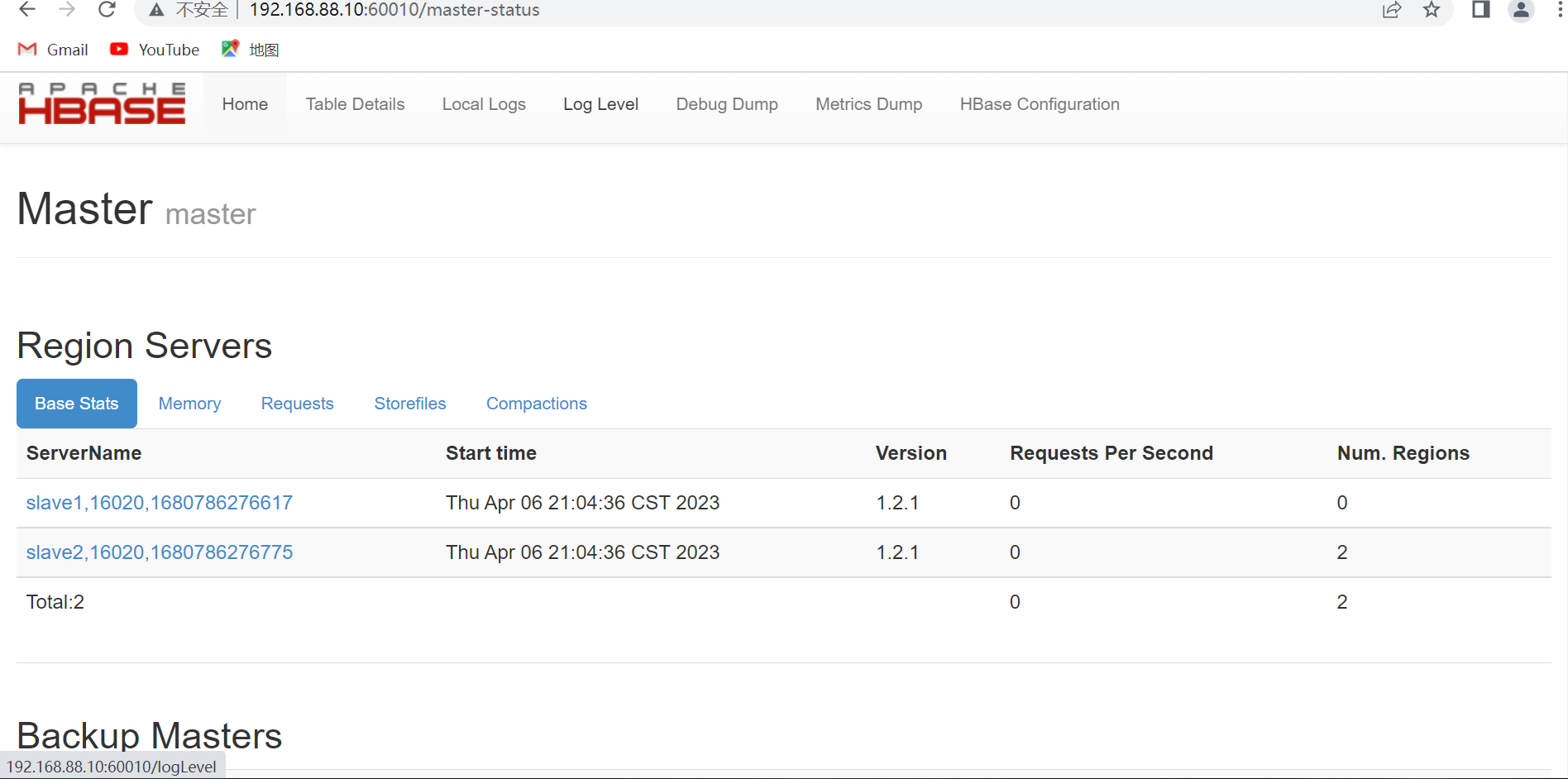Image resolution: width=1568 pixels, height=779 pixels.
Task: Switch to the Memory tab
Action: click(189, 404)
